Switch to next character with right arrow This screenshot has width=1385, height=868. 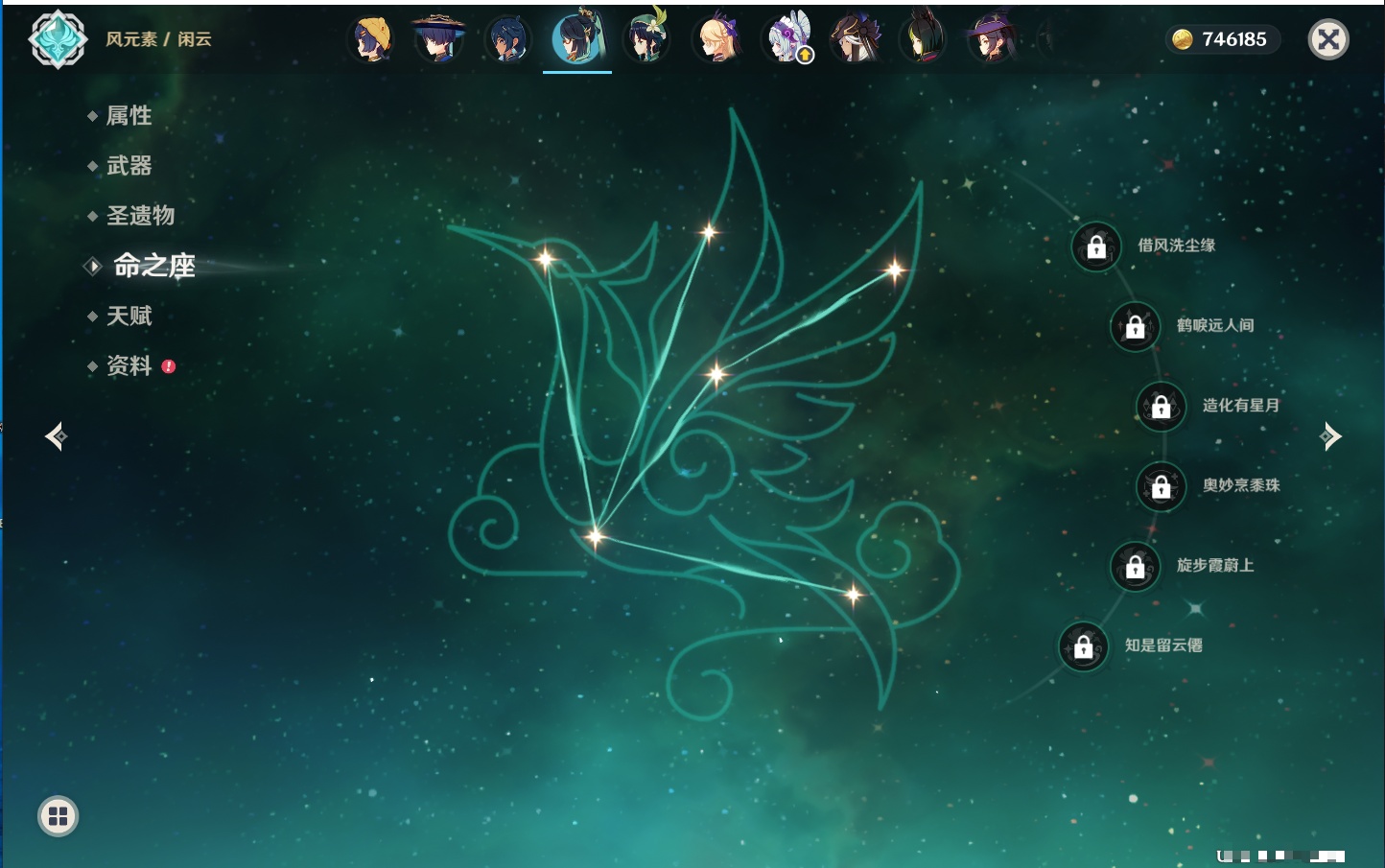click(x=1329, y=436)
